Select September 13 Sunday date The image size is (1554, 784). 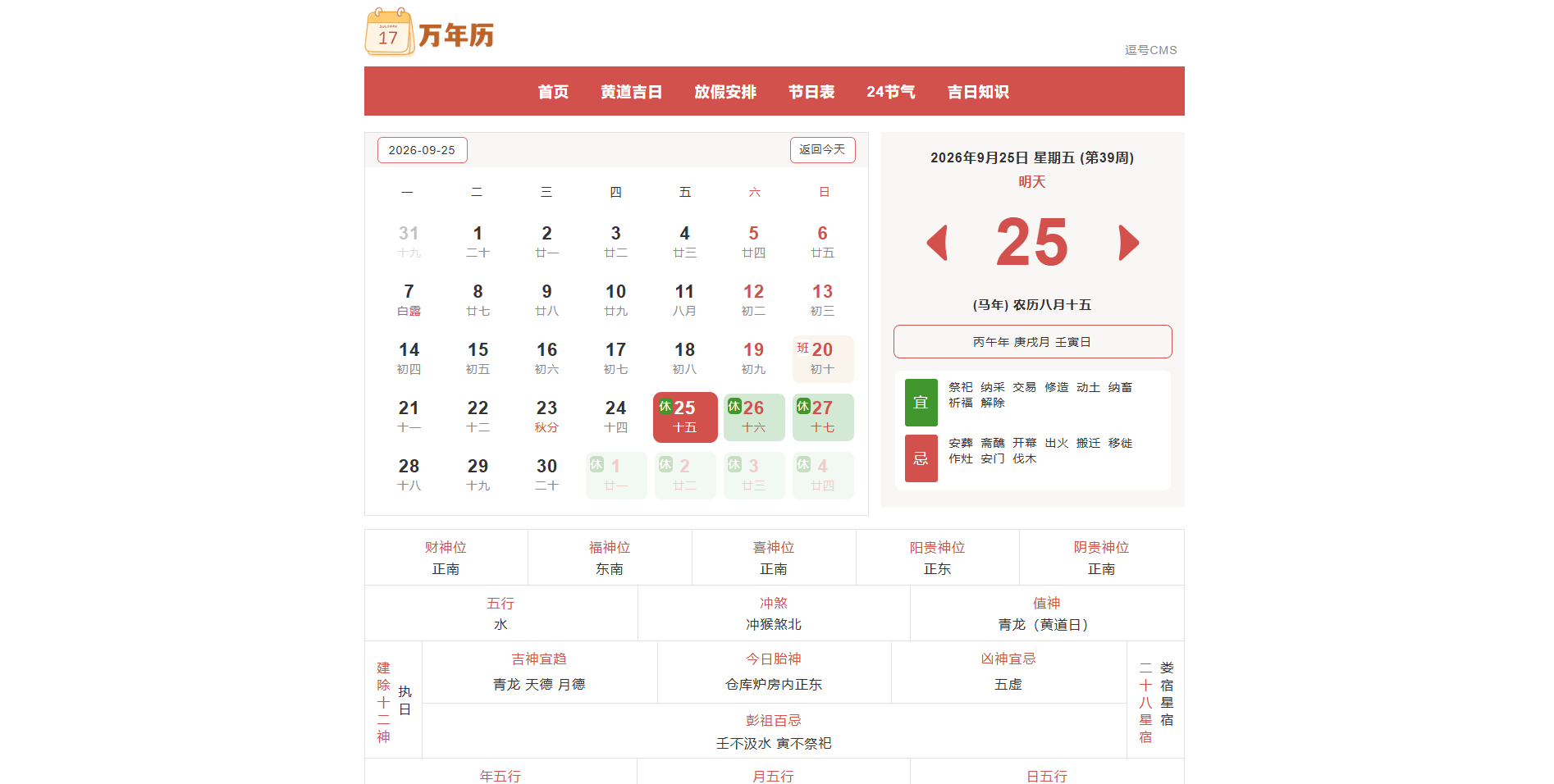tap(823, 300)
